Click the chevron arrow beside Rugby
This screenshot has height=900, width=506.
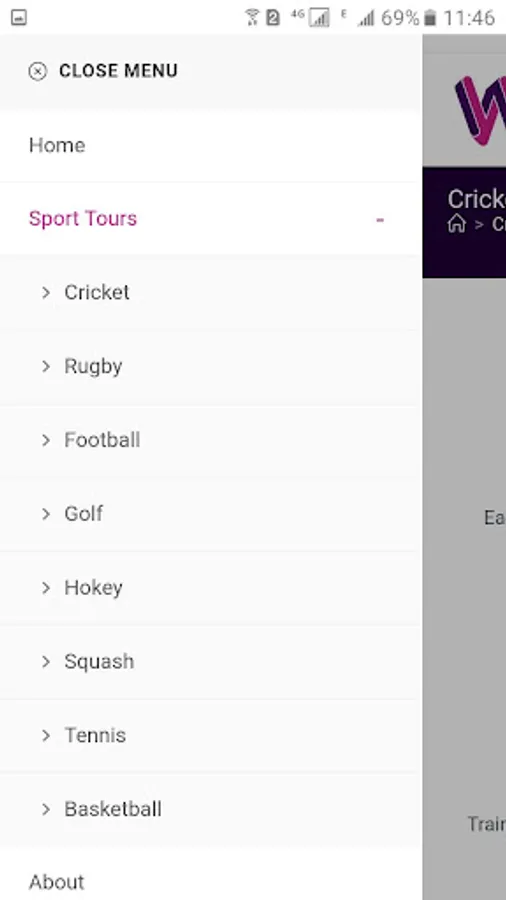pos(46,366)
